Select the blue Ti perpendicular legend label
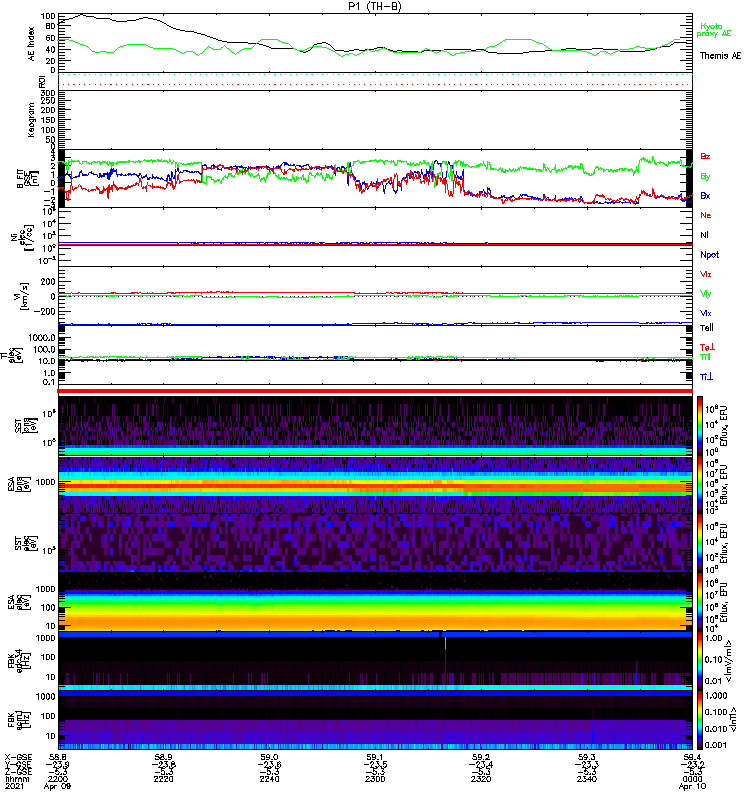The height and width of the screenshot is (800, 750). coord(706,377)
